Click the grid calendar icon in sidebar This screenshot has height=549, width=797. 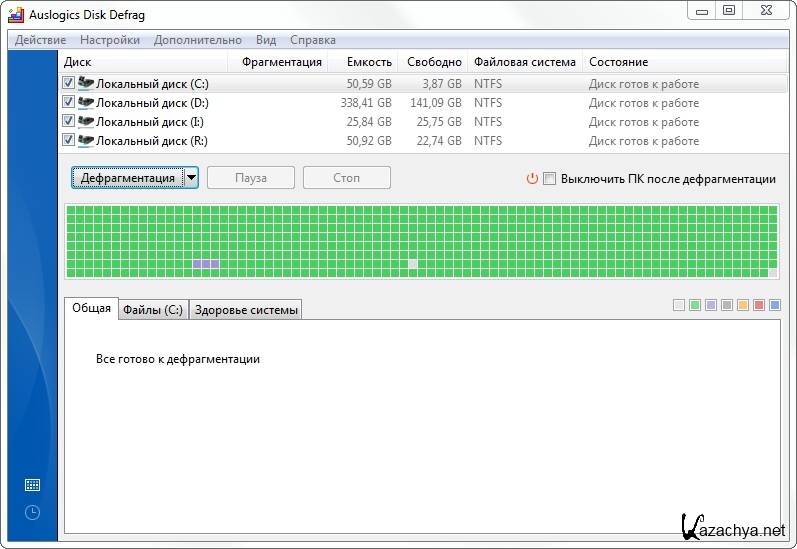click(x=32, y=485)
